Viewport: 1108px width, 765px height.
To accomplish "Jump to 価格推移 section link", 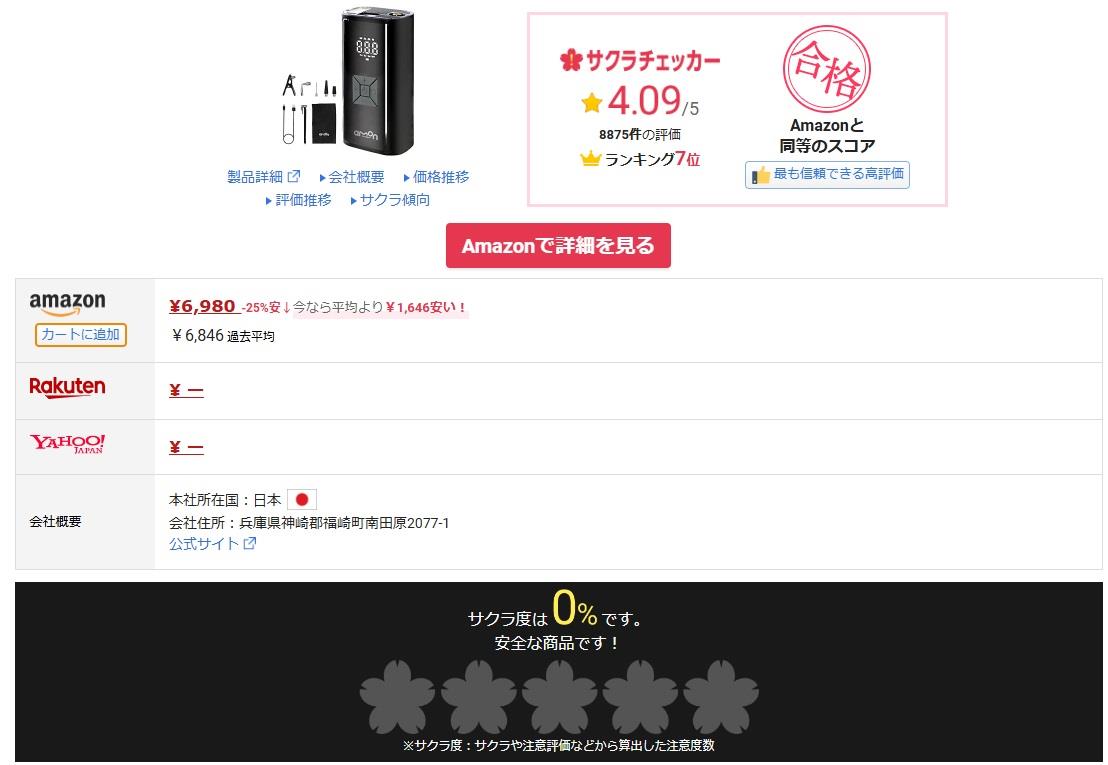I will (x=436, y=177).
